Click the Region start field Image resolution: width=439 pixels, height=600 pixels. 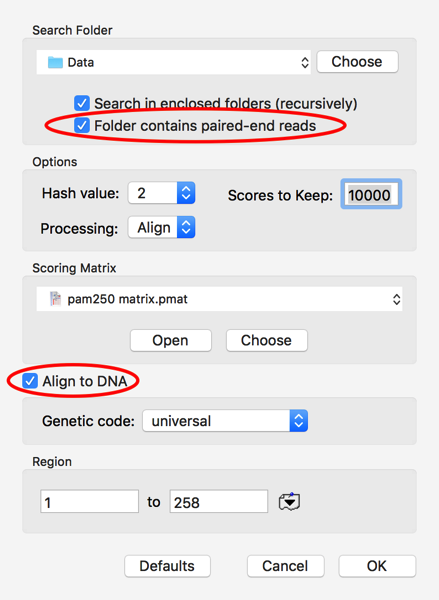[x=90, y=501]
